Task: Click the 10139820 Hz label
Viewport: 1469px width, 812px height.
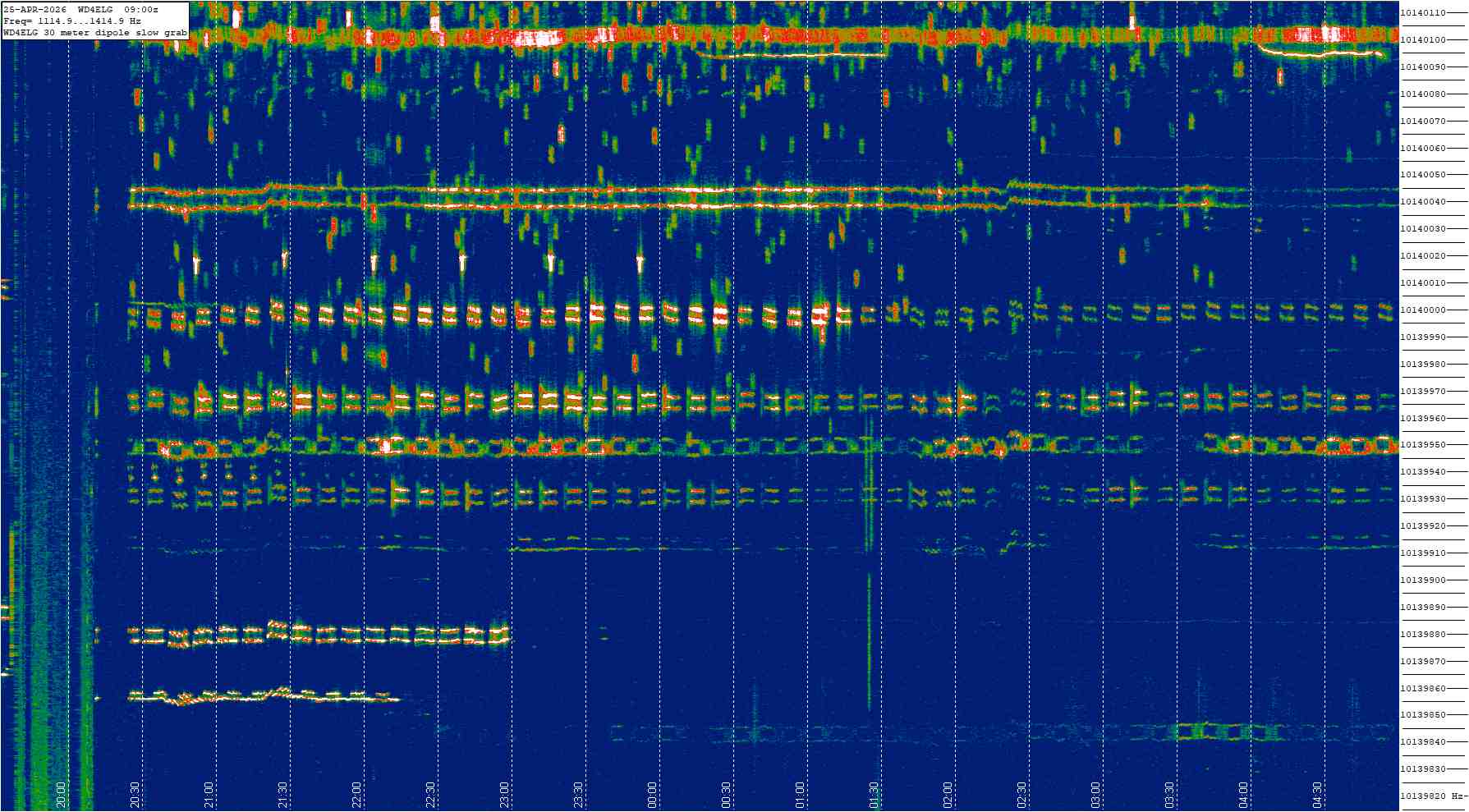Action: coord(1433,796)
